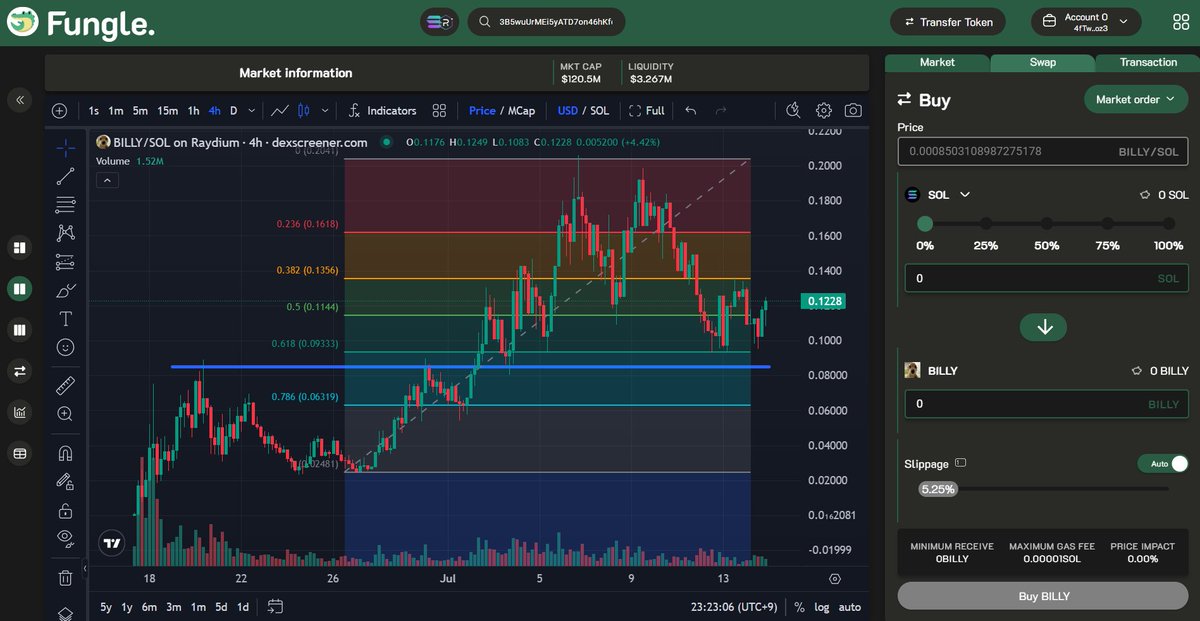The image size is (1200, 621).
Task: Click the Solana network icon in header
Action: pyautogui.click(x=439, y=21)
